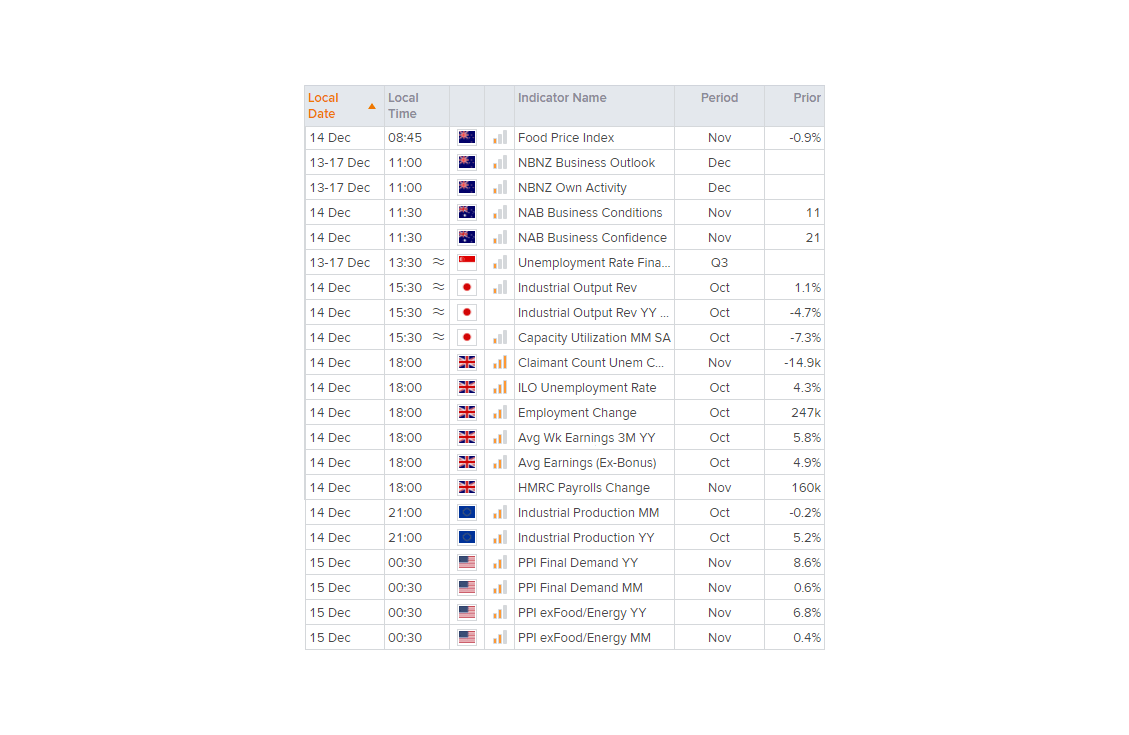Click the US flag beside PPI Final Demand YY
Viewport: 1129px width, 735px height.
coord(466,563)
